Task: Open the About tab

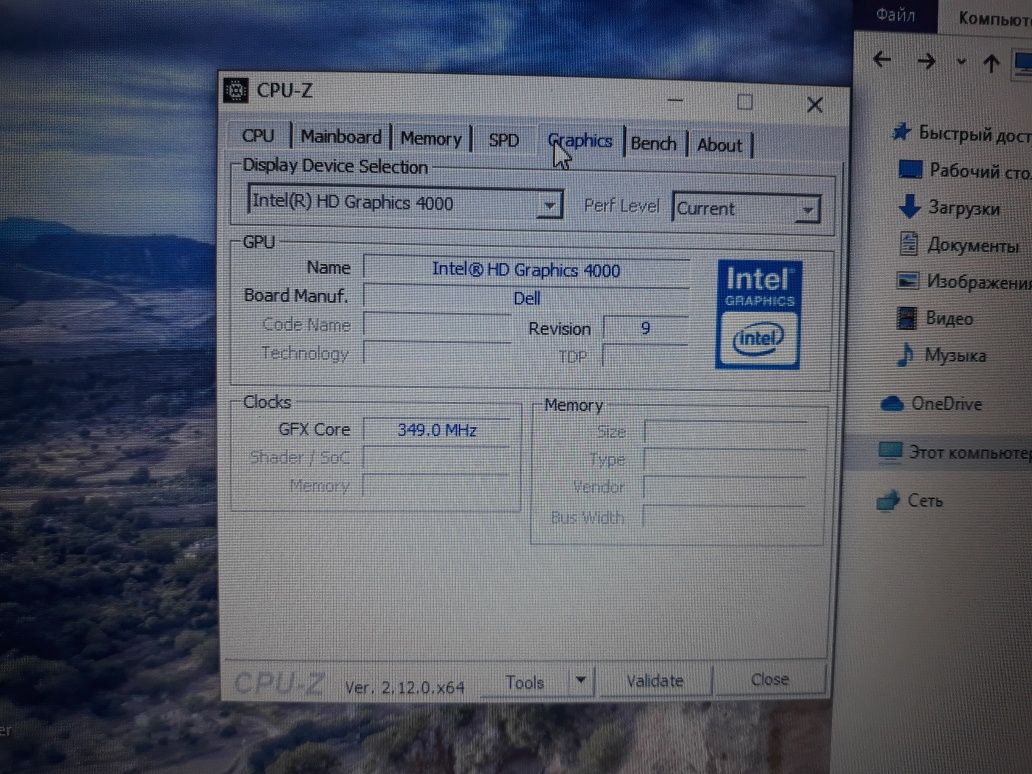Action: tap(719, 145)
